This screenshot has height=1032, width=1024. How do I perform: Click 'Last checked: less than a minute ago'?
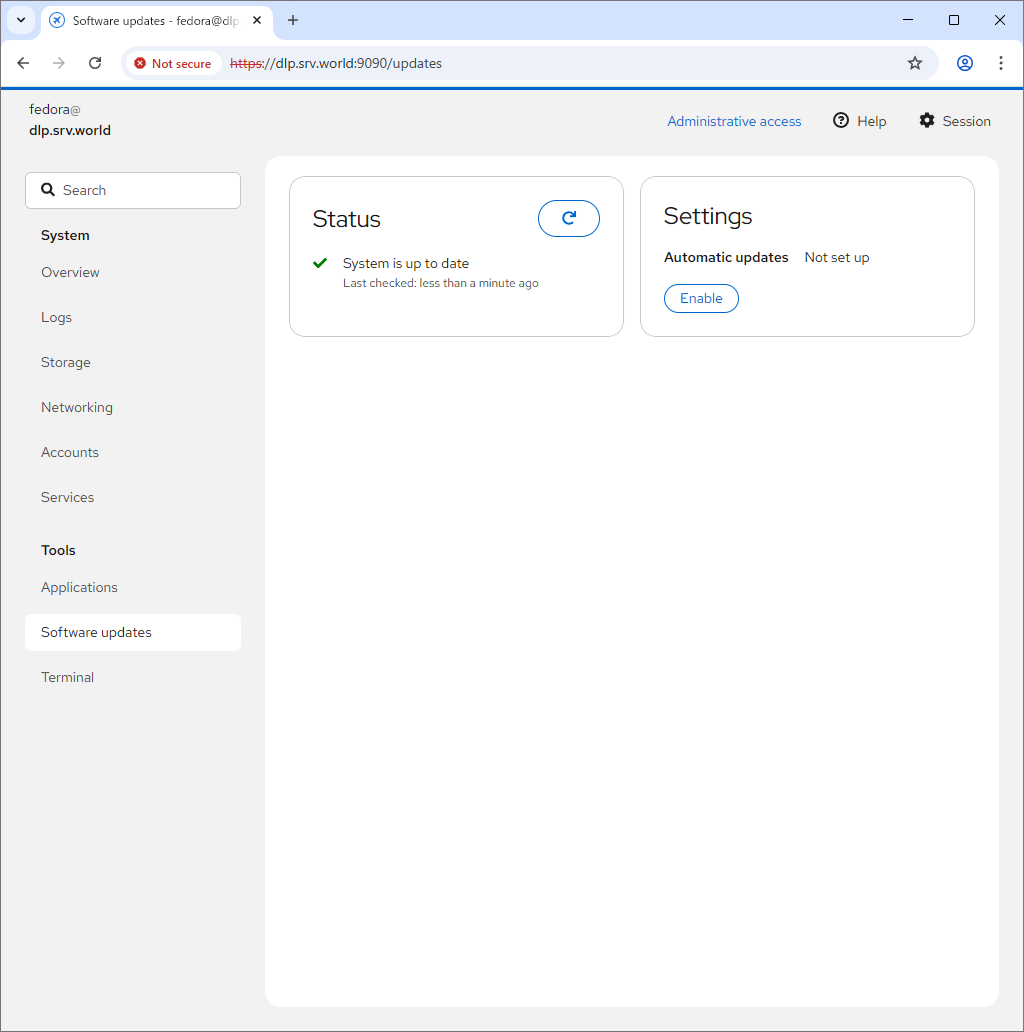click(440, 283)
